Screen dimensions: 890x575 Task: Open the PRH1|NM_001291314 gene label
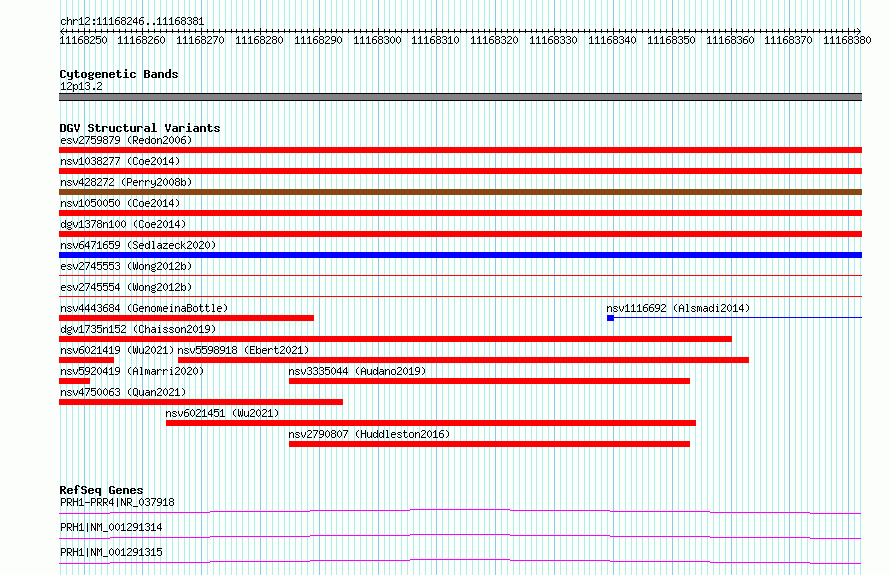pyautogui.click(x=111, y=527)
